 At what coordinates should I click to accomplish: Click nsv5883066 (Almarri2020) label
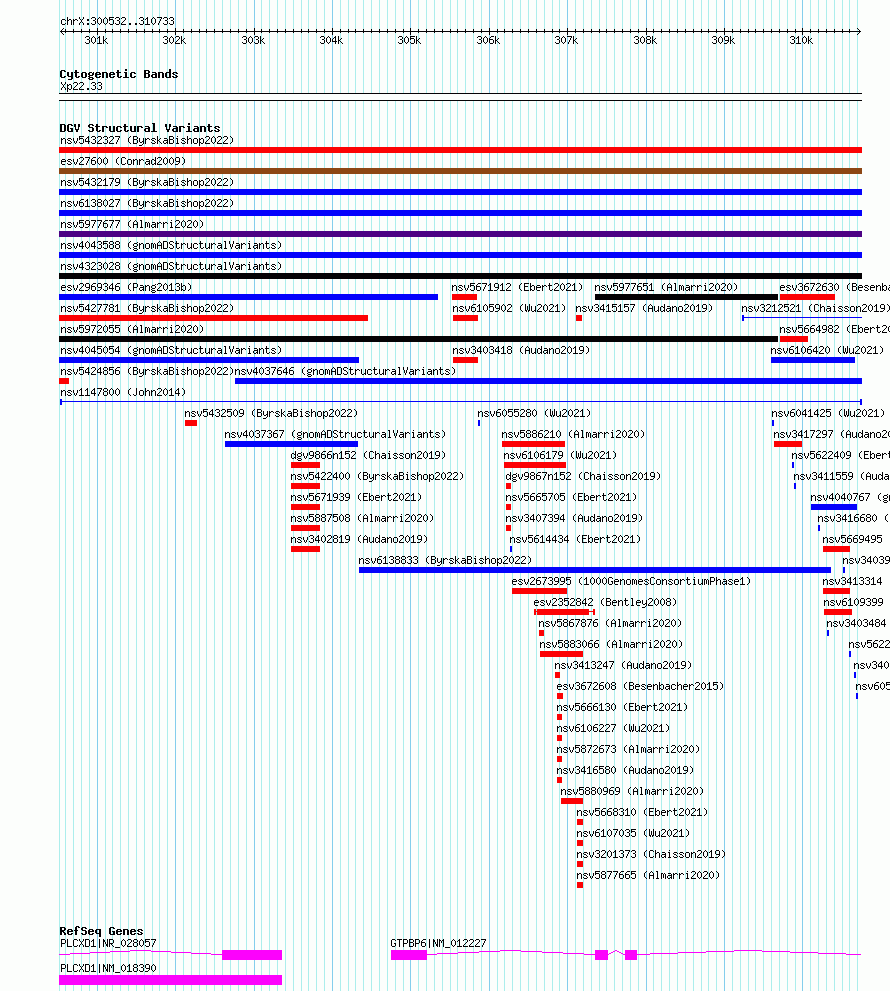pyautogui.click(x=611, y=644)
